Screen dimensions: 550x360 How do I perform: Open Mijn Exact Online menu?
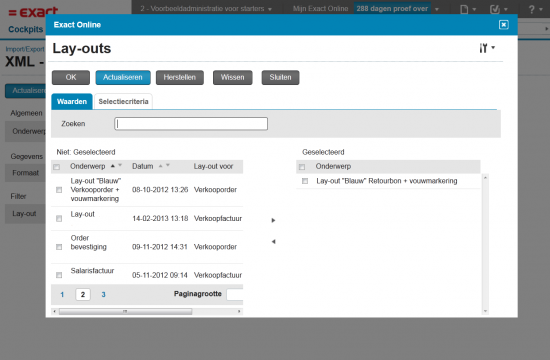coord(321,8)
